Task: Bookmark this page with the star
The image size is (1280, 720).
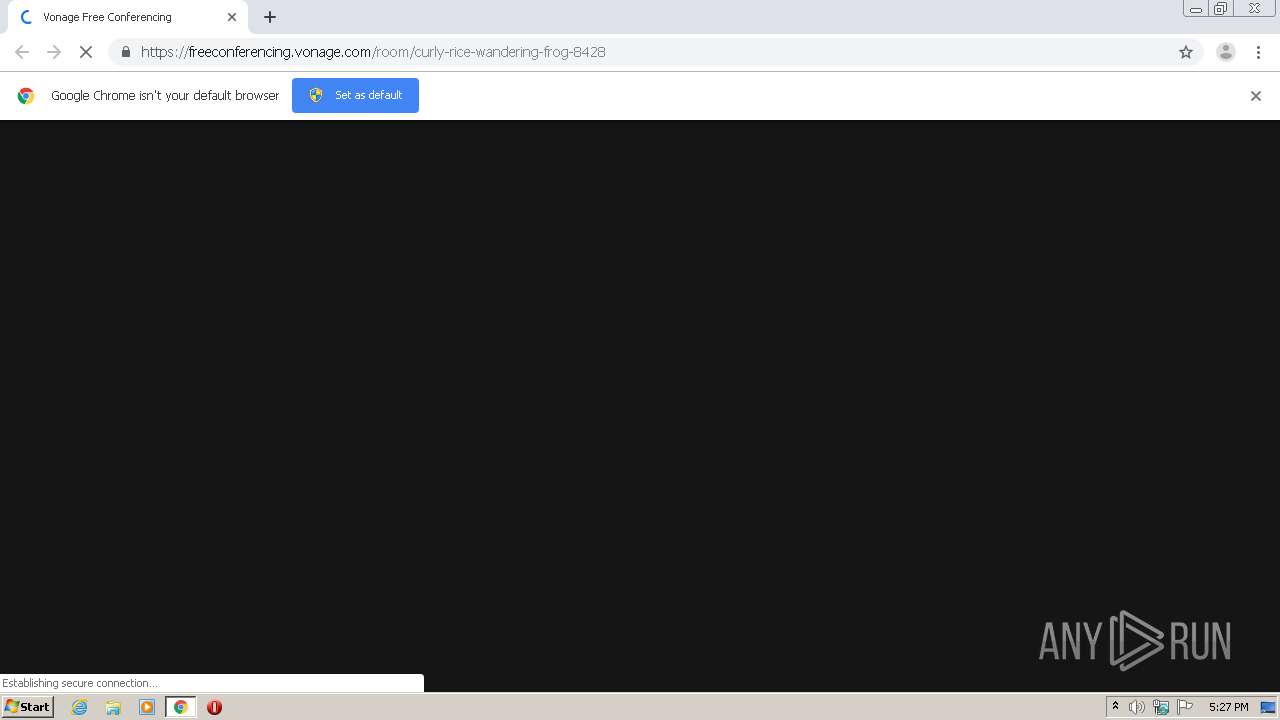Action: point(1186,52)
